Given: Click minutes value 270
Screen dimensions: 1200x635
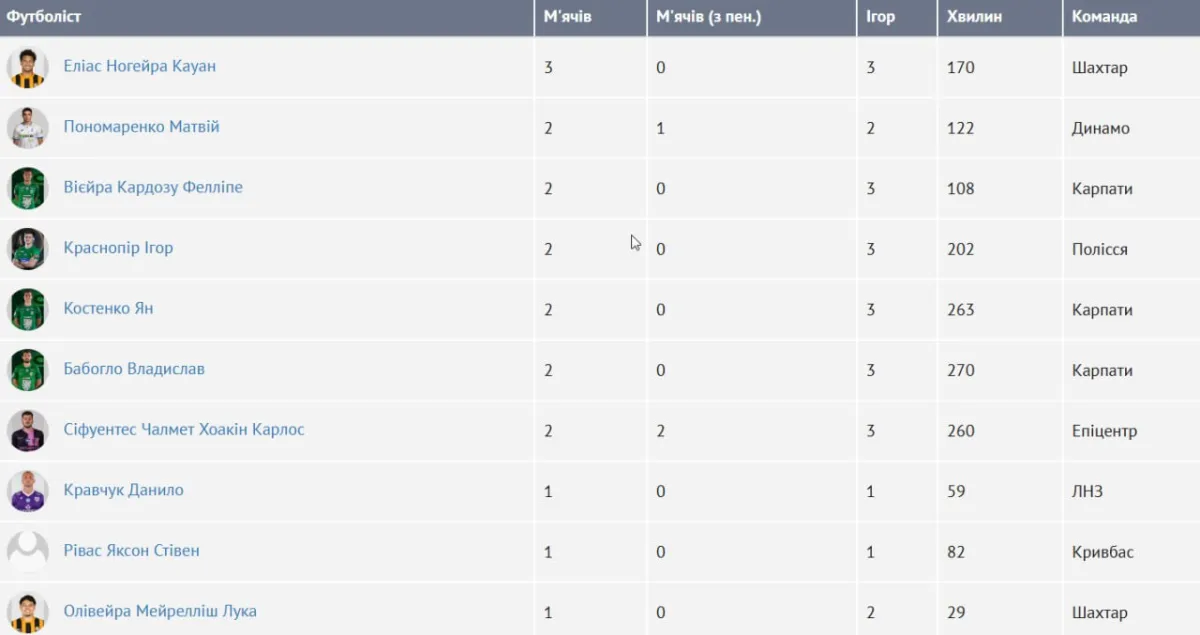Looking at the screenshot, I should (x=960, y=371).
